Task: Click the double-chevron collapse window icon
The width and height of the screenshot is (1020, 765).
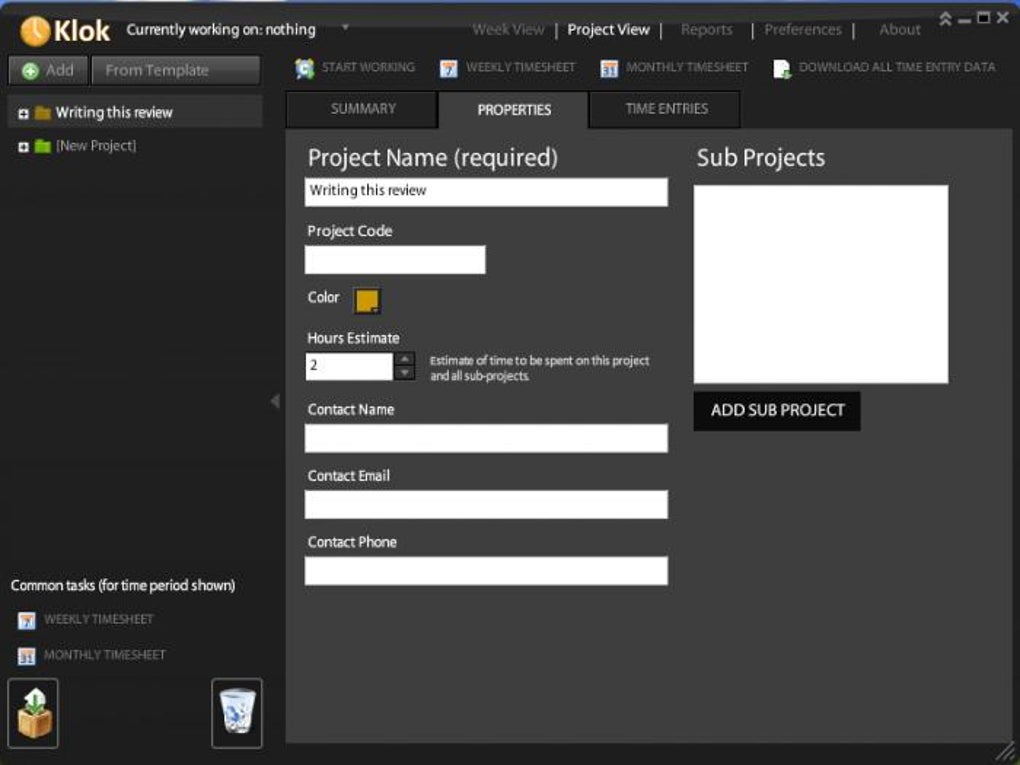Action: 945,19
